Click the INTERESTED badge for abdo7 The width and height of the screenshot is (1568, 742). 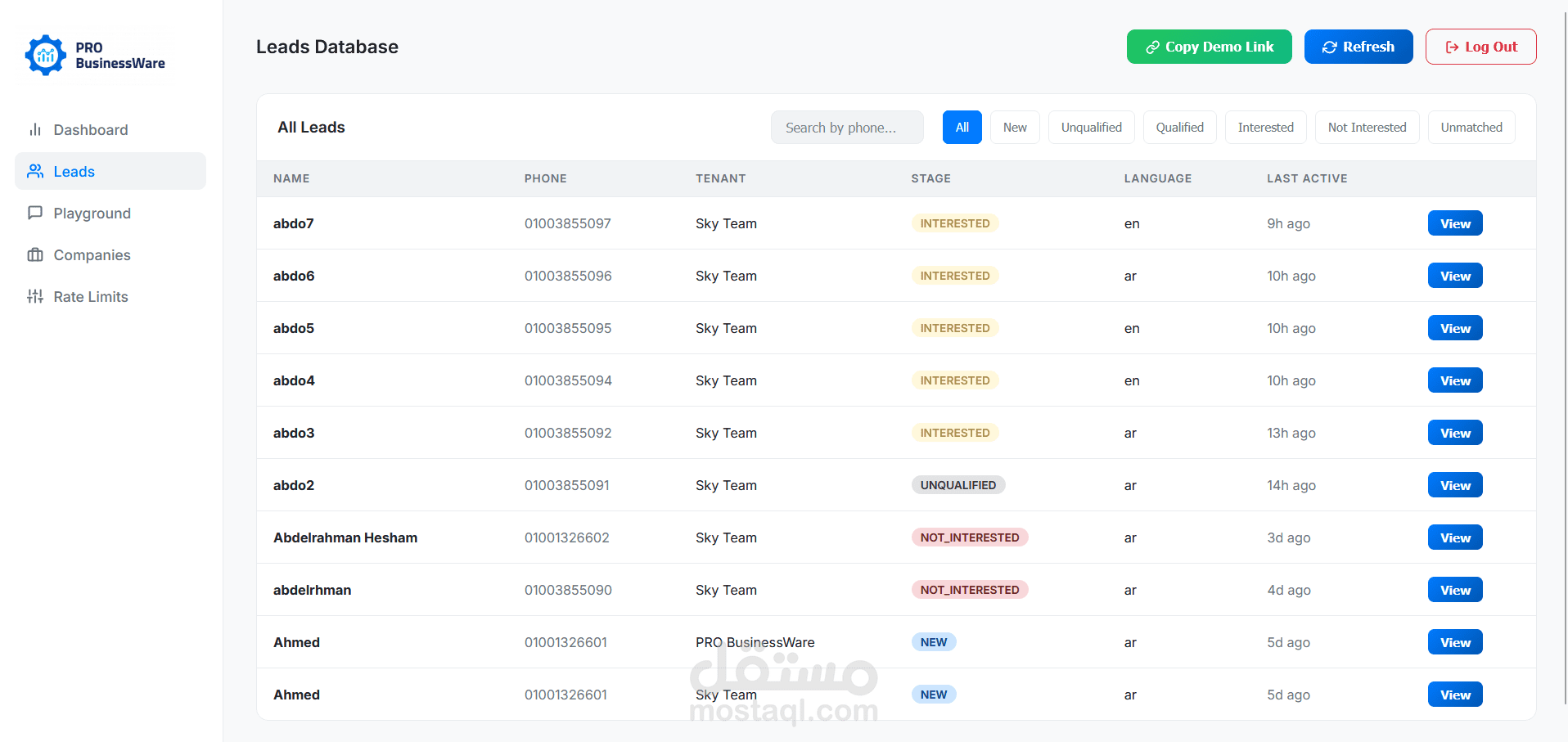point(955,223)
